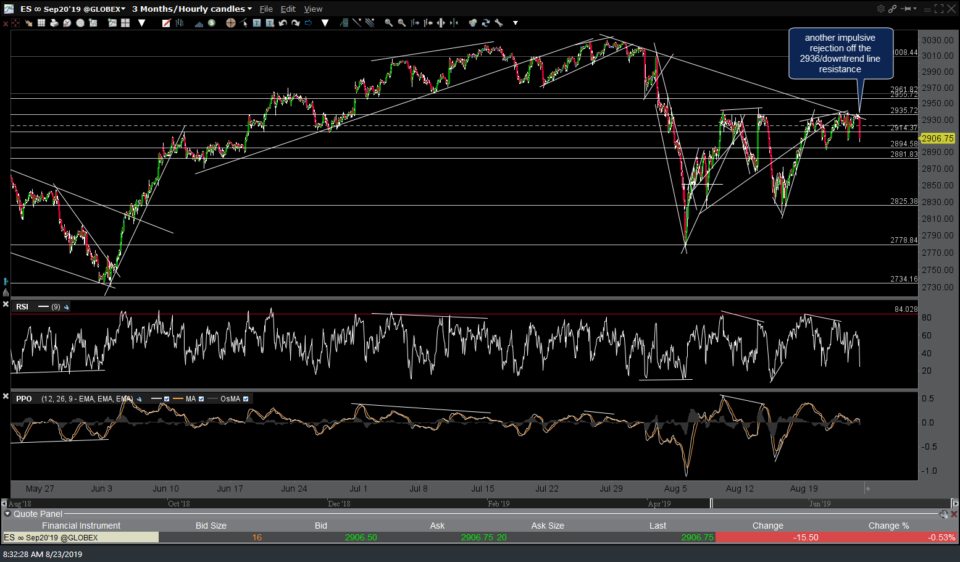960x562 pixels.
Task: Open the pushpin dropdown arrow in title bar
Action: (x=915, y=9)
